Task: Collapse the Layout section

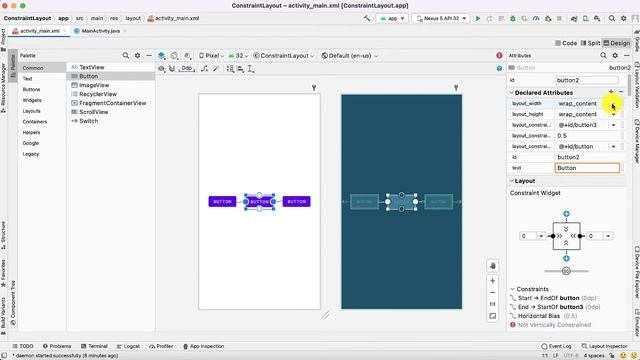Action: point(512,181)
